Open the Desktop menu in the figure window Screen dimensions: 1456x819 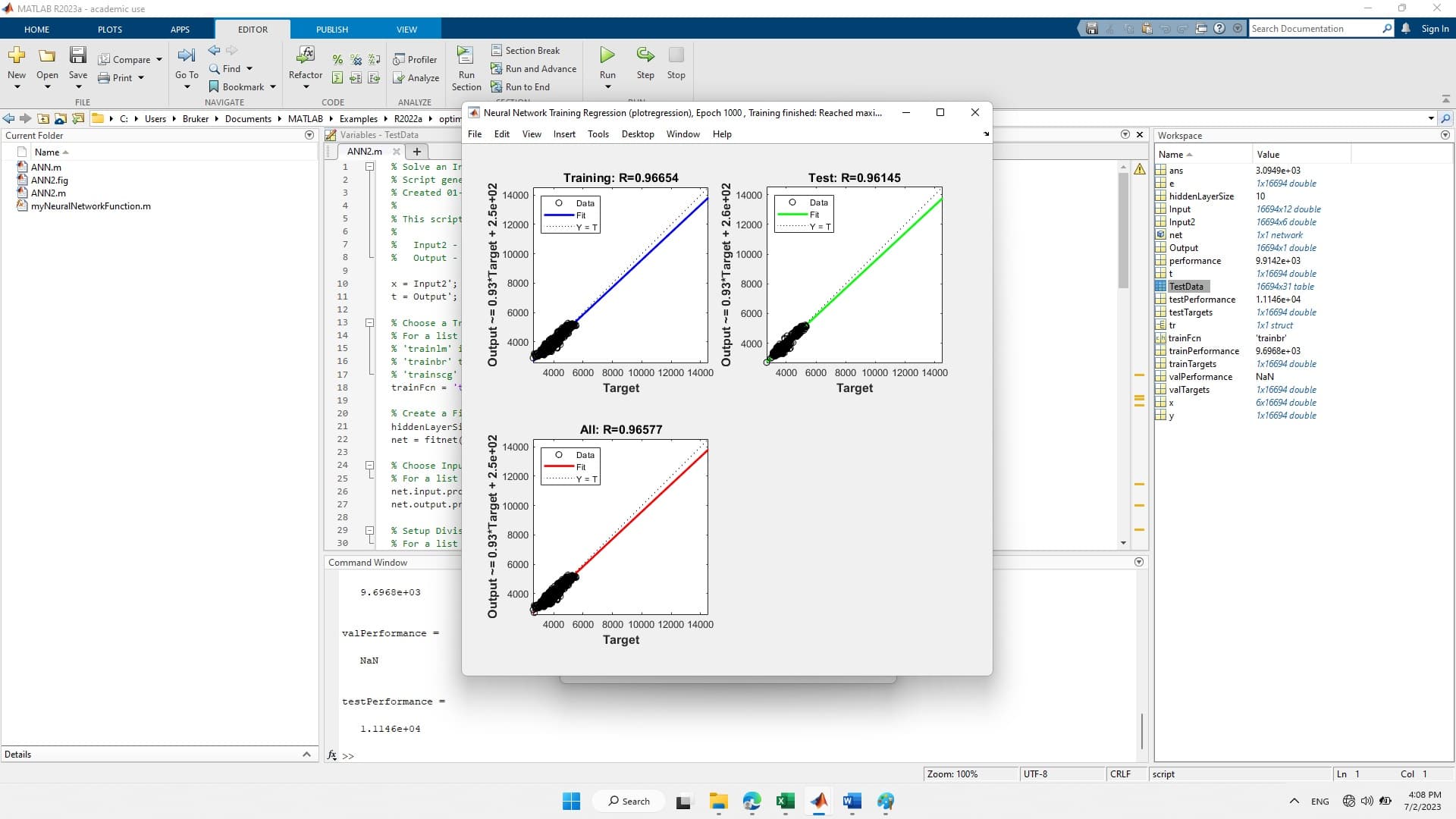pyautogui.click(x=638, y=134)
